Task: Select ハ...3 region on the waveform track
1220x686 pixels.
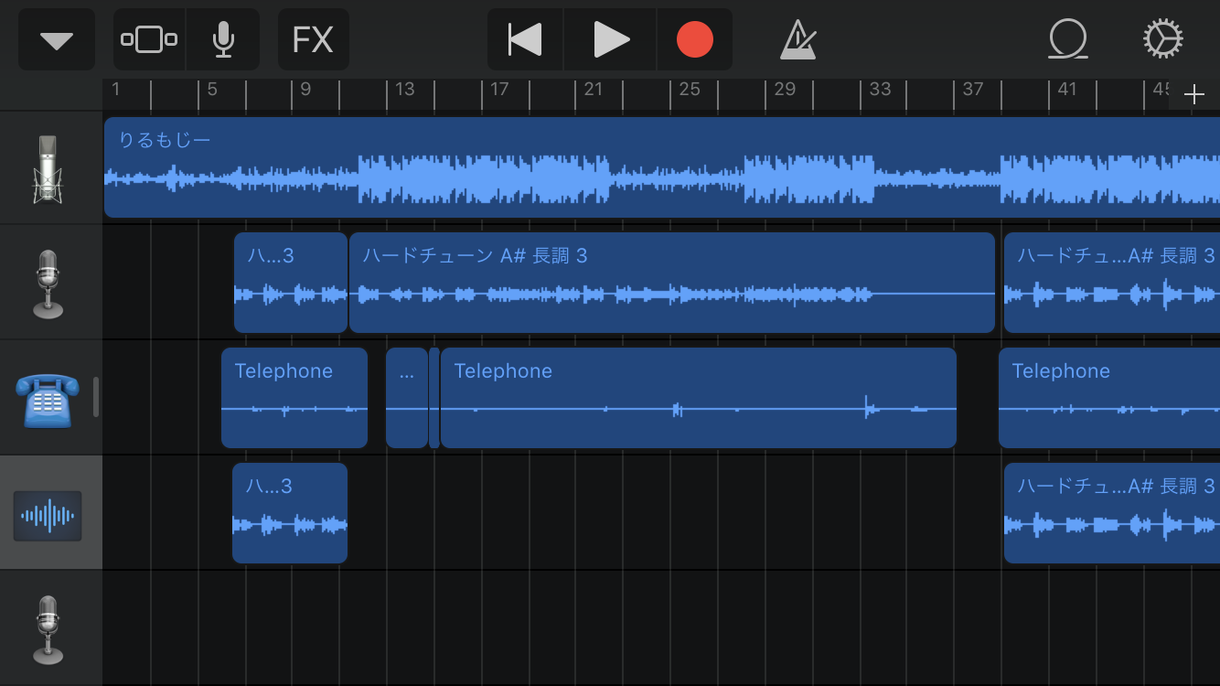Action: [290, 513]
